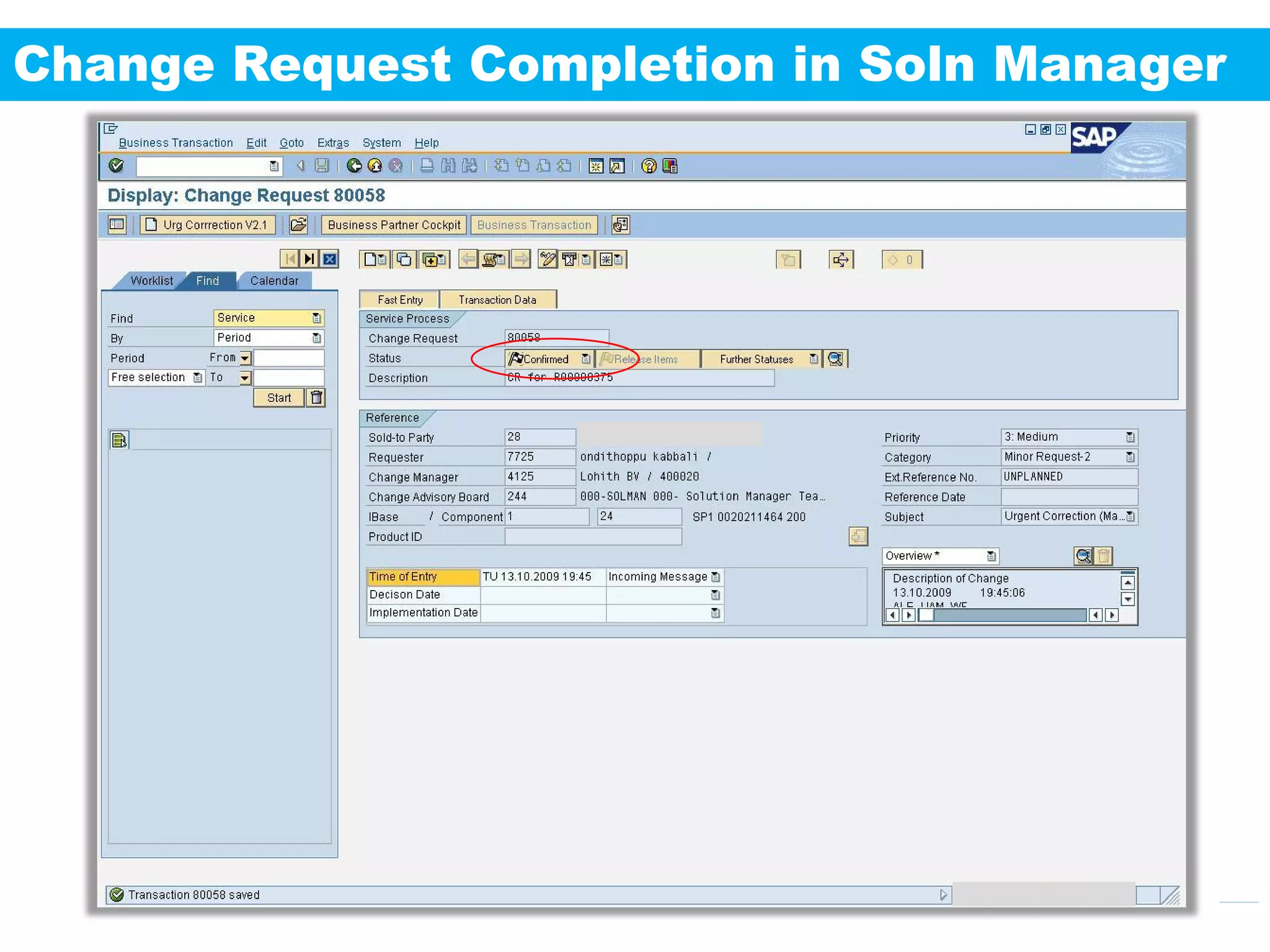The height and width of the screenshot is (952, 1270).
Task: Click the document flow arrows icon
Action: point(841,260)
